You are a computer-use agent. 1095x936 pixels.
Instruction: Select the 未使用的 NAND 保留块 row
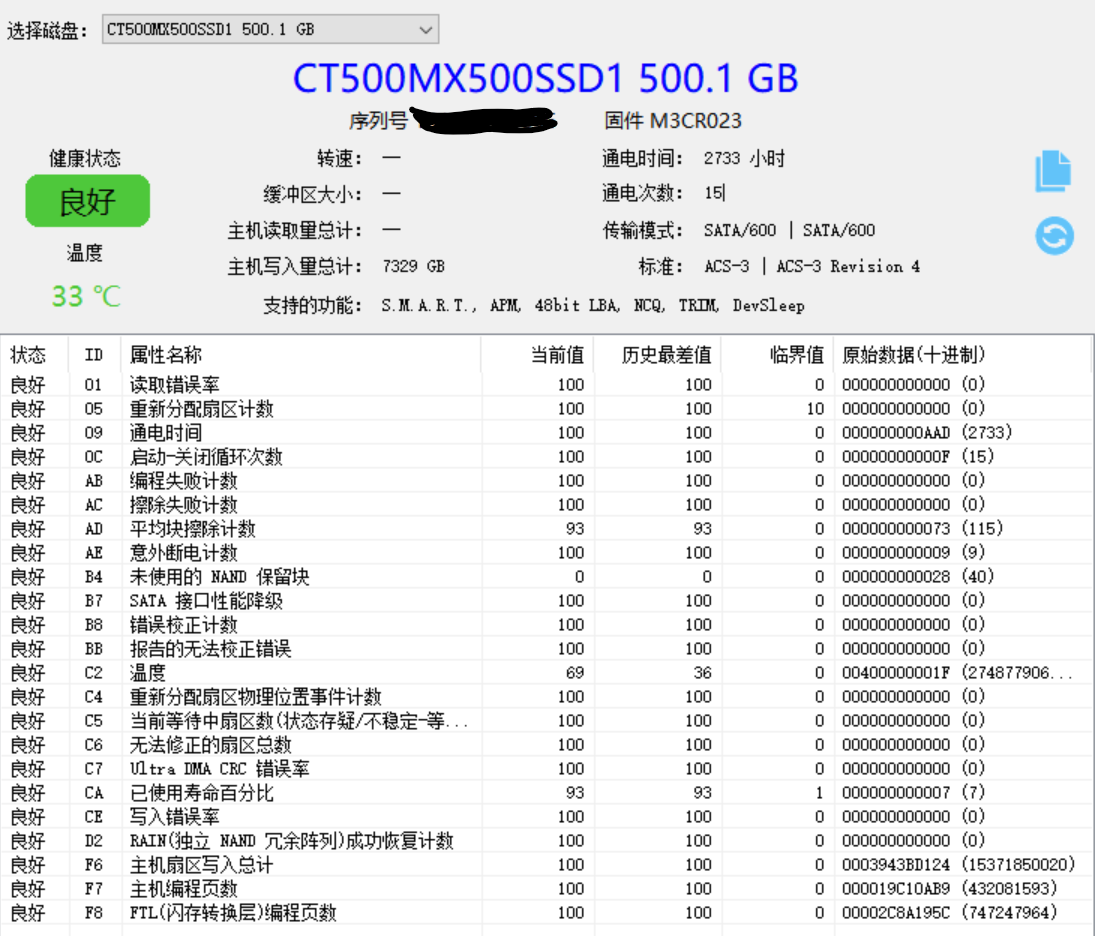coord(545,576)
